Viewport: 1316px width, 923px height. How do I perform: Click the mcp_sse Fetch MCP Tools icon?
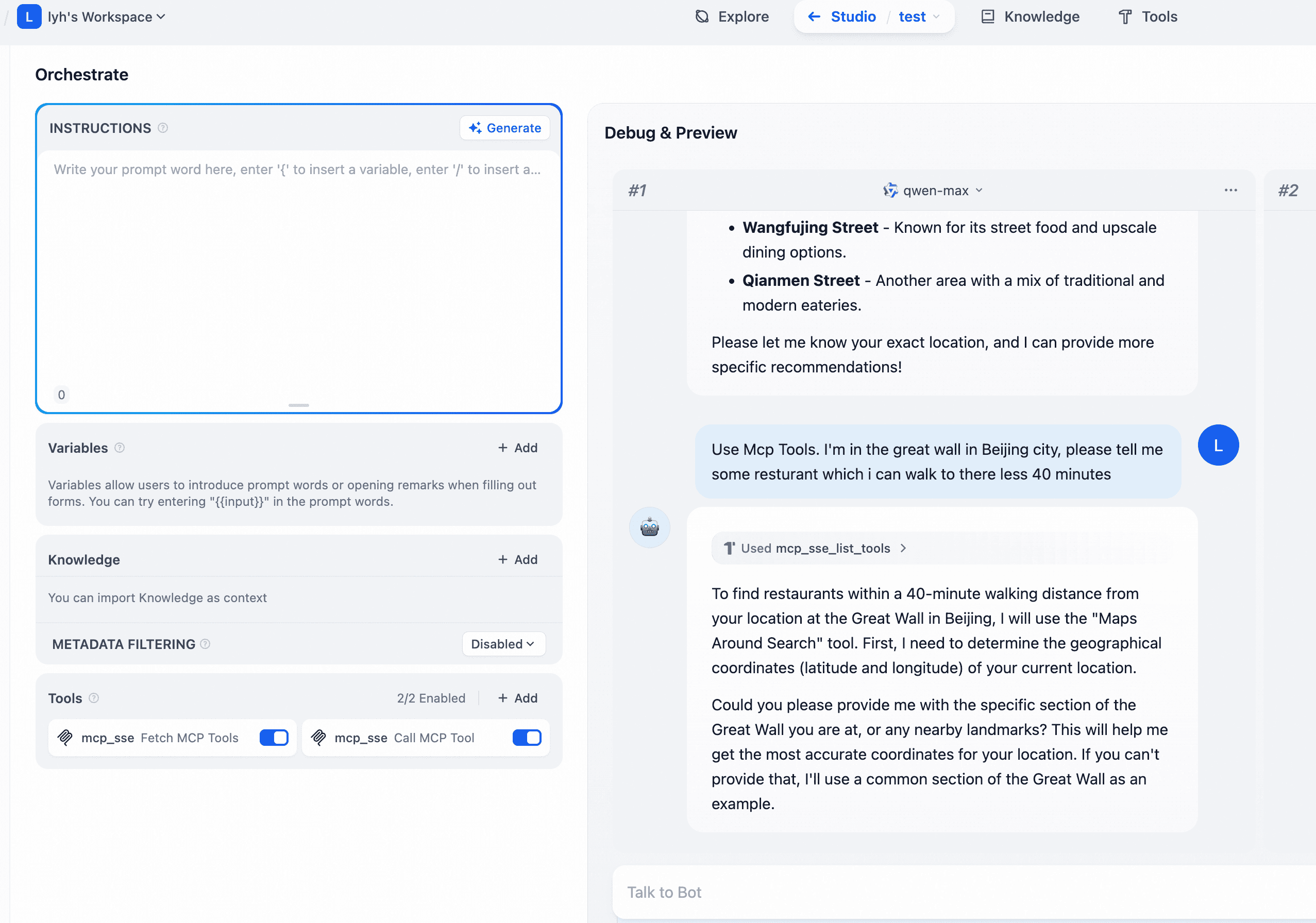tap(65, 738)
